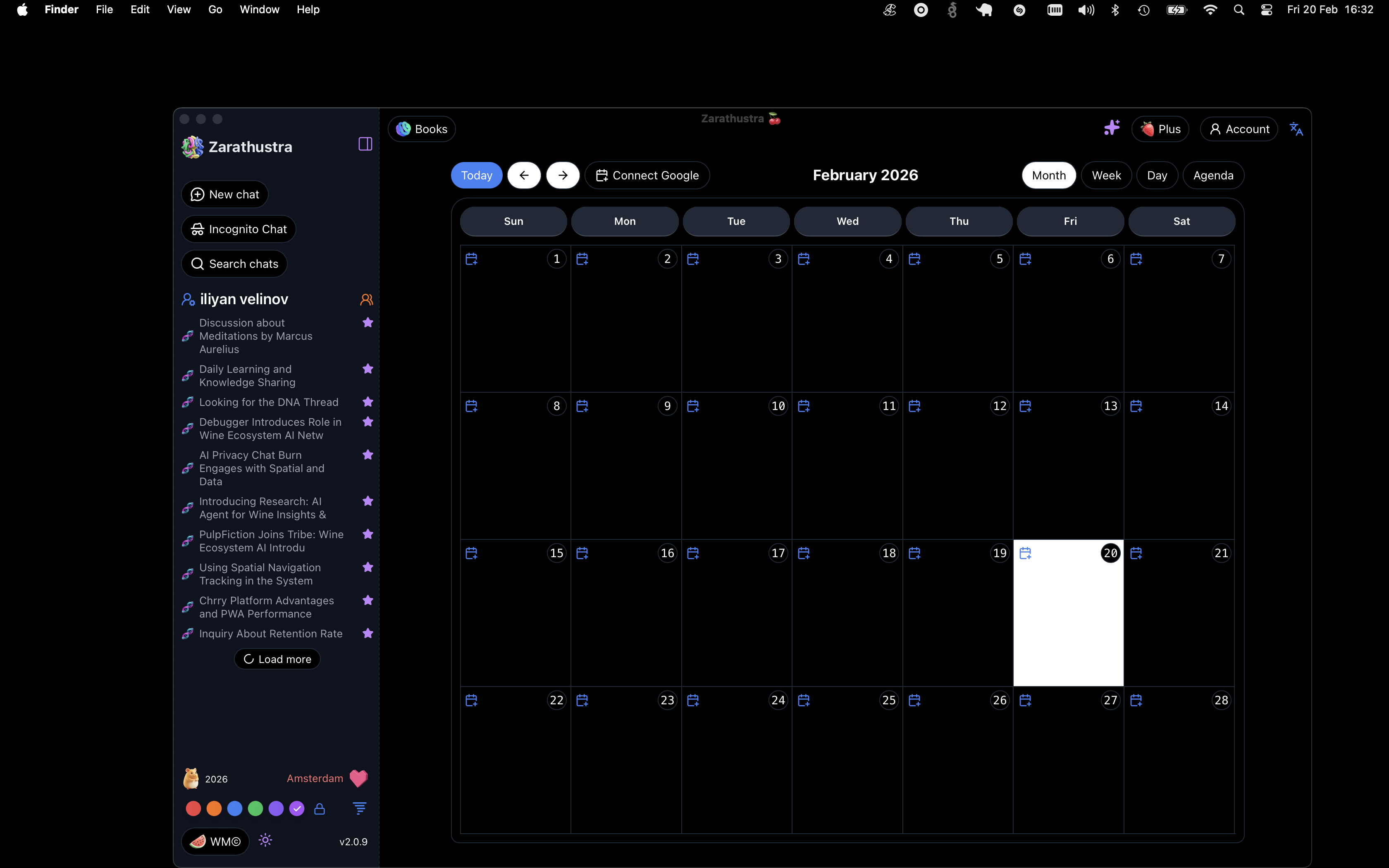Image resolution: width=1389 pixels, height=868 pixels.
Task: Go to previous month with left arrow
Action: (x=523, y=176)
